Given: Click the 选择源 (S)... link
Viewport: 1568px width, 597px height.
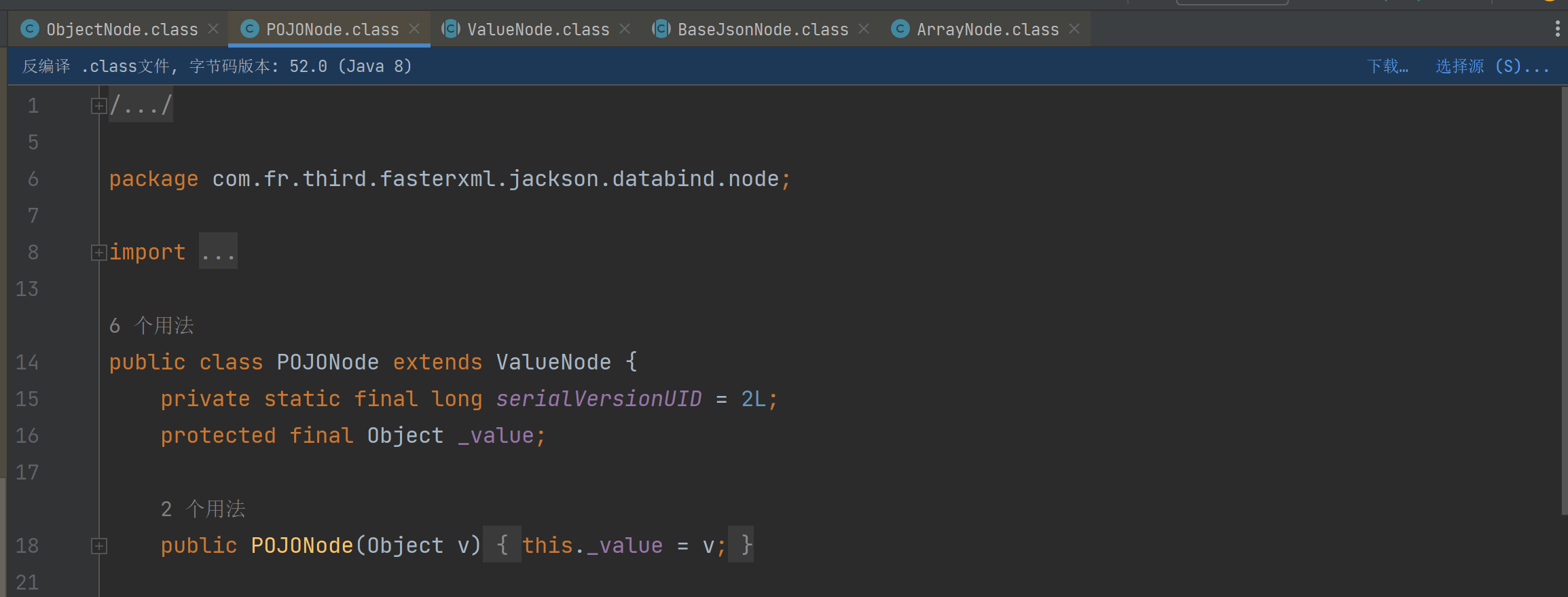Looking at the screenshot, I should click(x=1492, y=67).
